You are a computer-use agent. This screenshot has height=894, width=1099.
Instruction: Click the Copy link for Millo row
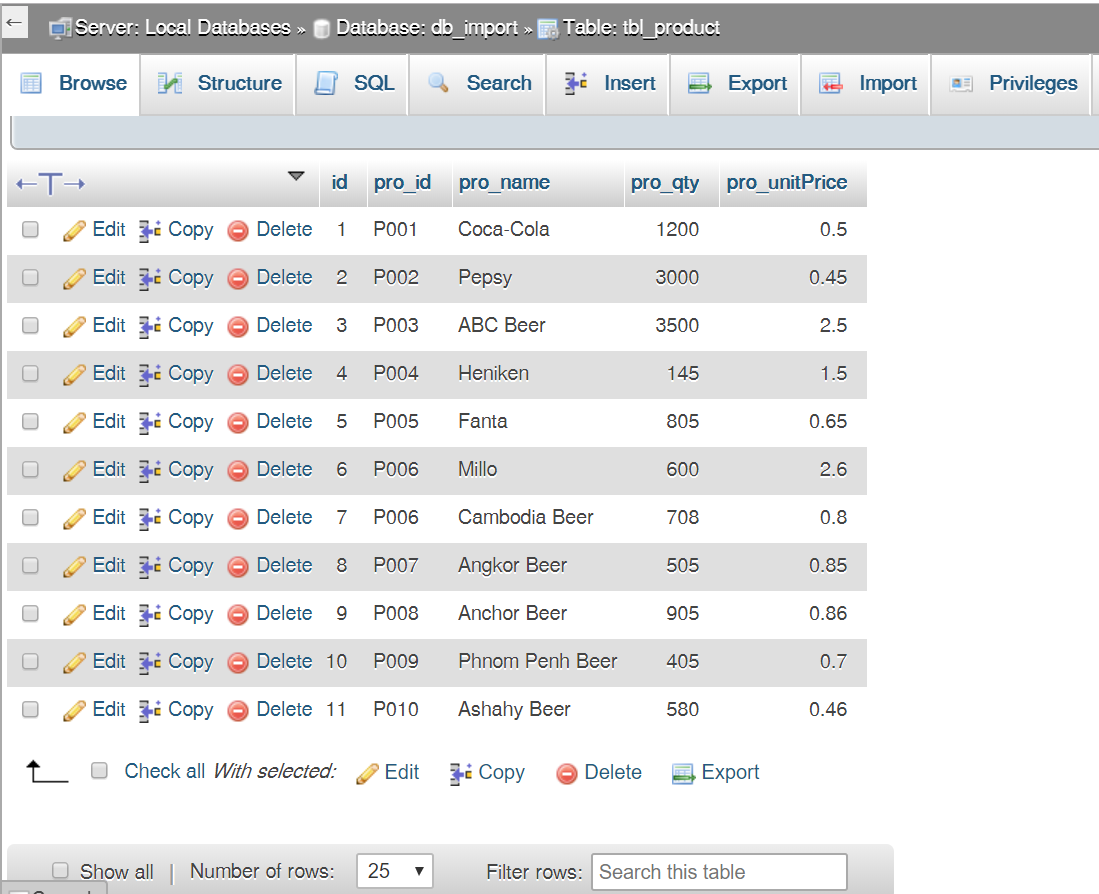pos(191,470)
